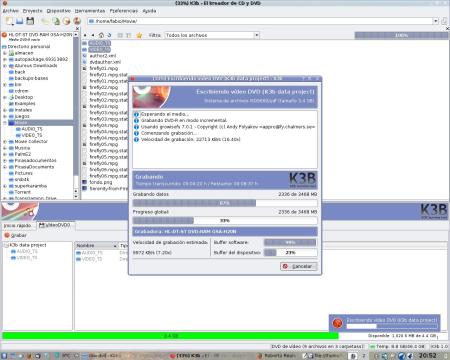This screenshot has width=450, height=360.
Task: Collapse the selected Movie folder node
Action: click(x=5, y=123)
